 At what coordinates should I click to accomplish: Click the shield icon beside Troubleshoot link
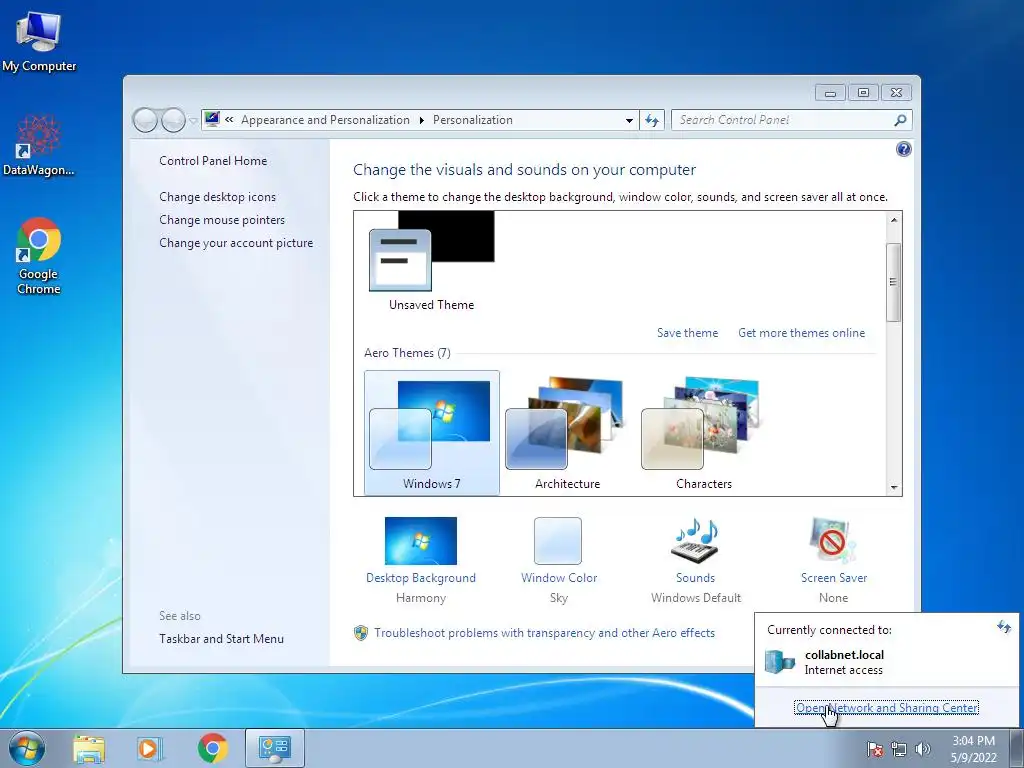point(360,633)
